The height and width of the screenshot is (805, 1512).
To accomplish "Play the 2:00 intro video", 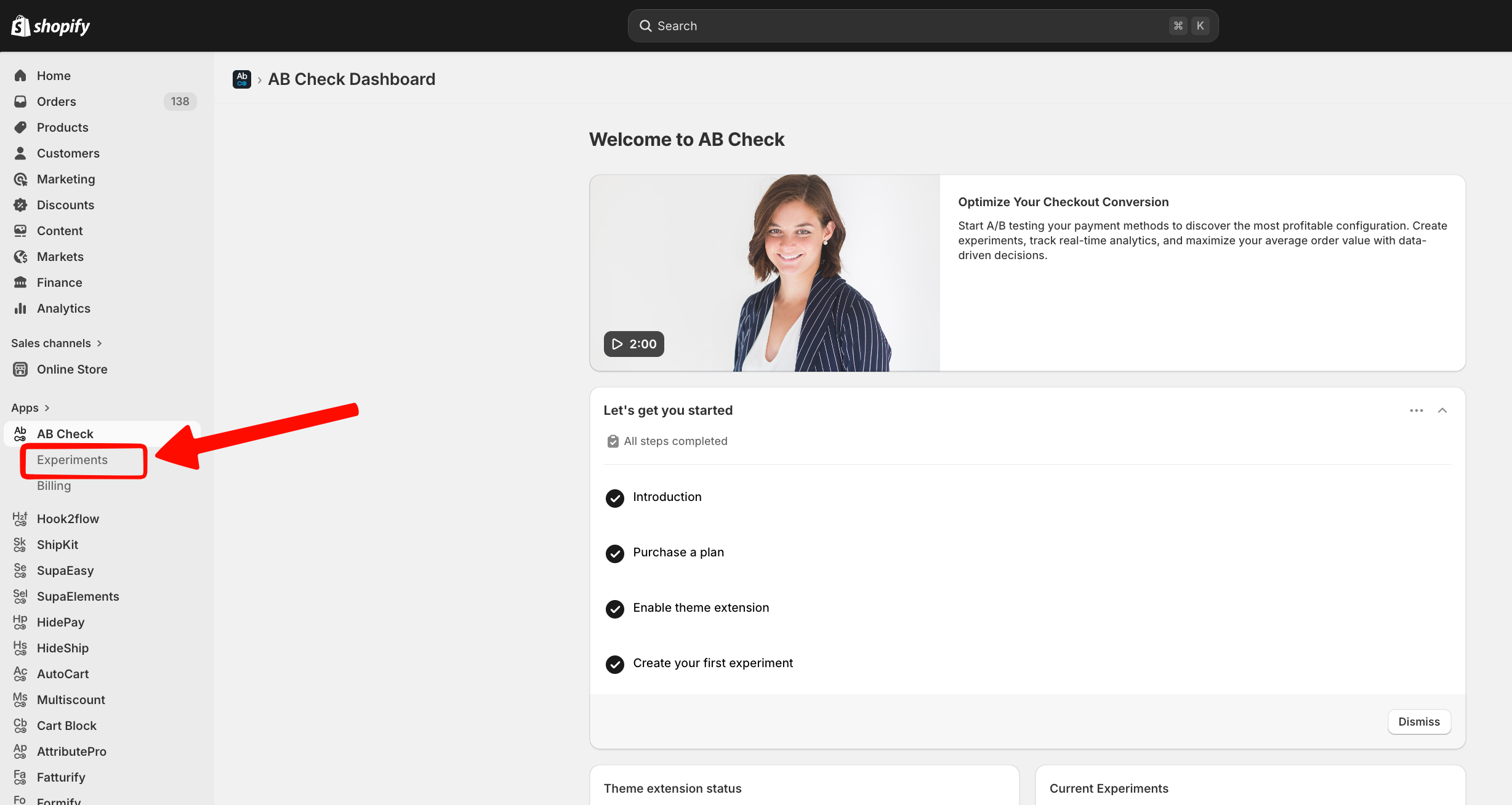I will click(x=633, y=344).
